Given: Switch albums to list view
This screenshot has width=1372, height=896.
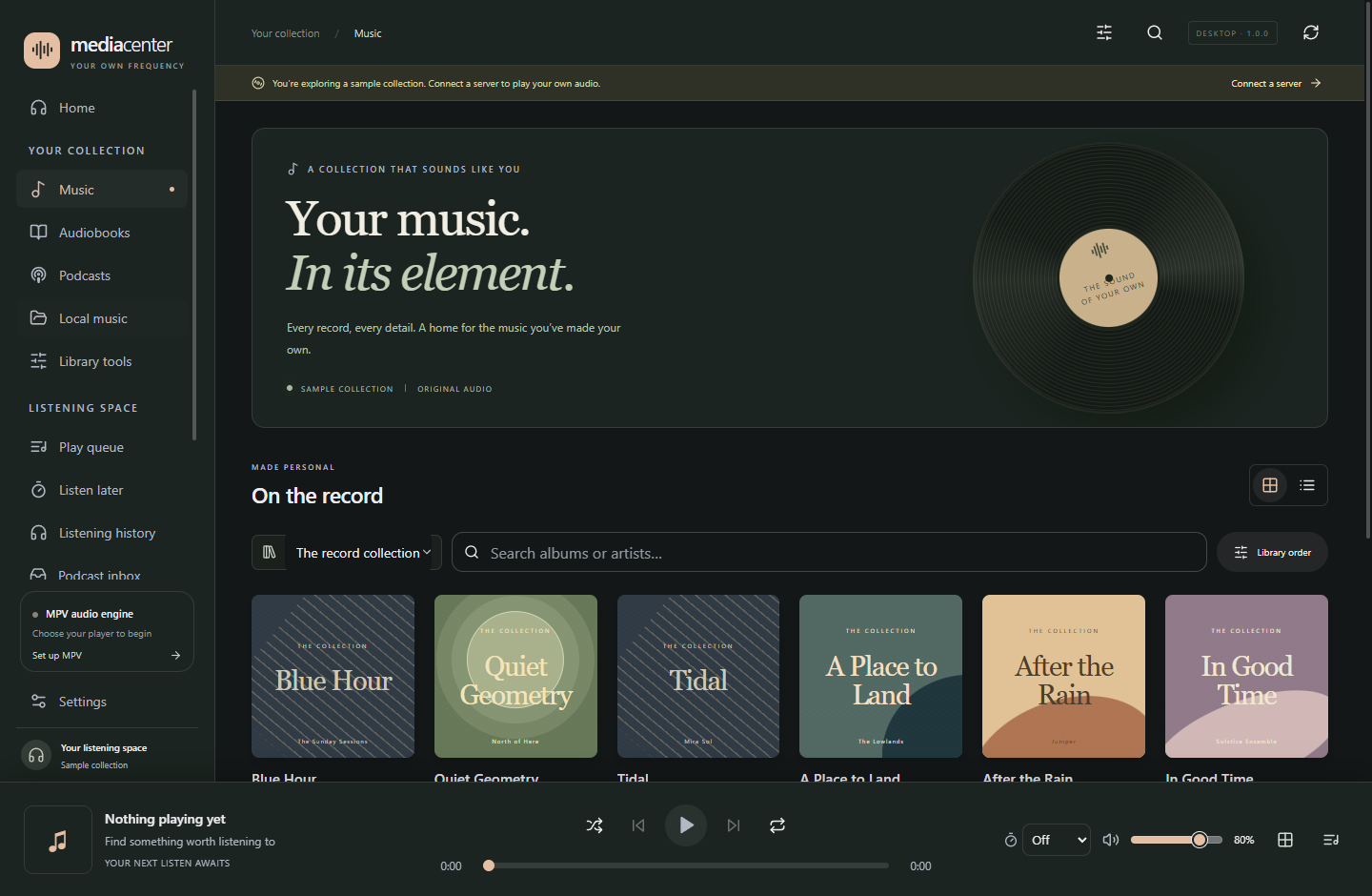Looking at the screenshot, I should coord(1307,485).
